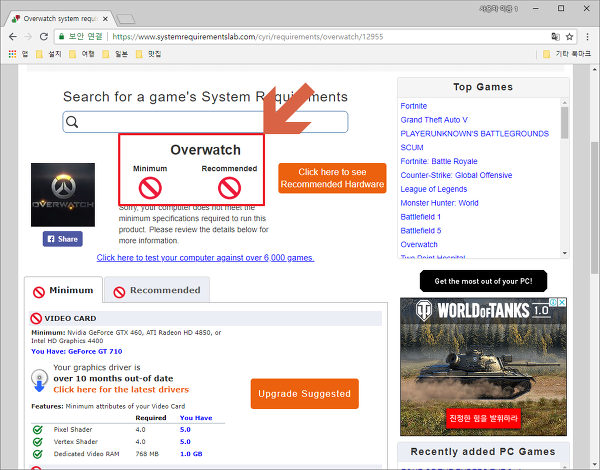Click here to see Recommended Hardware
This screenshot has height=470, width=600.
coord(332,178)
